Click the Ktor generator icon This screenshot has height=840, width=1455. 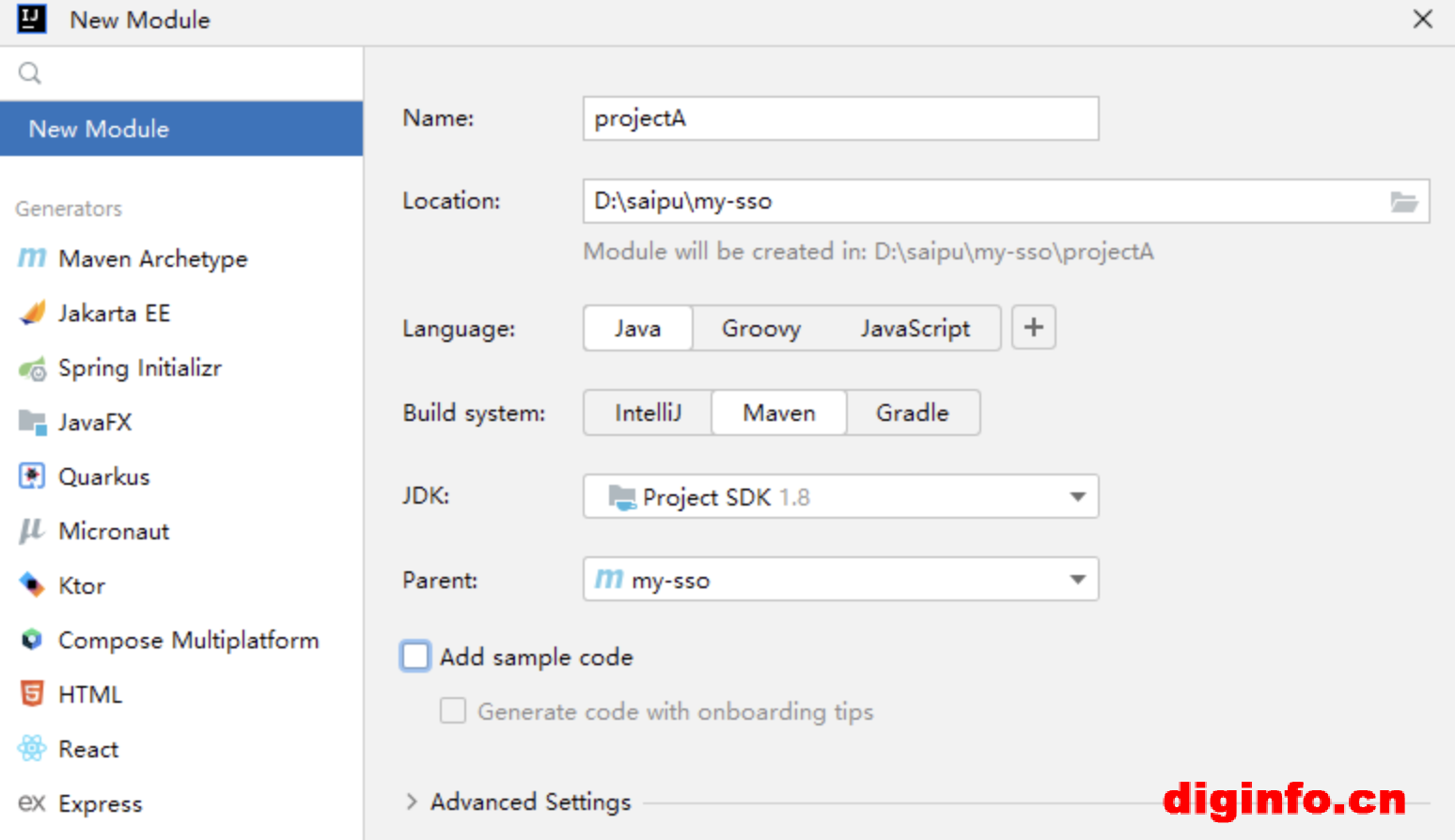click(32, 585)
